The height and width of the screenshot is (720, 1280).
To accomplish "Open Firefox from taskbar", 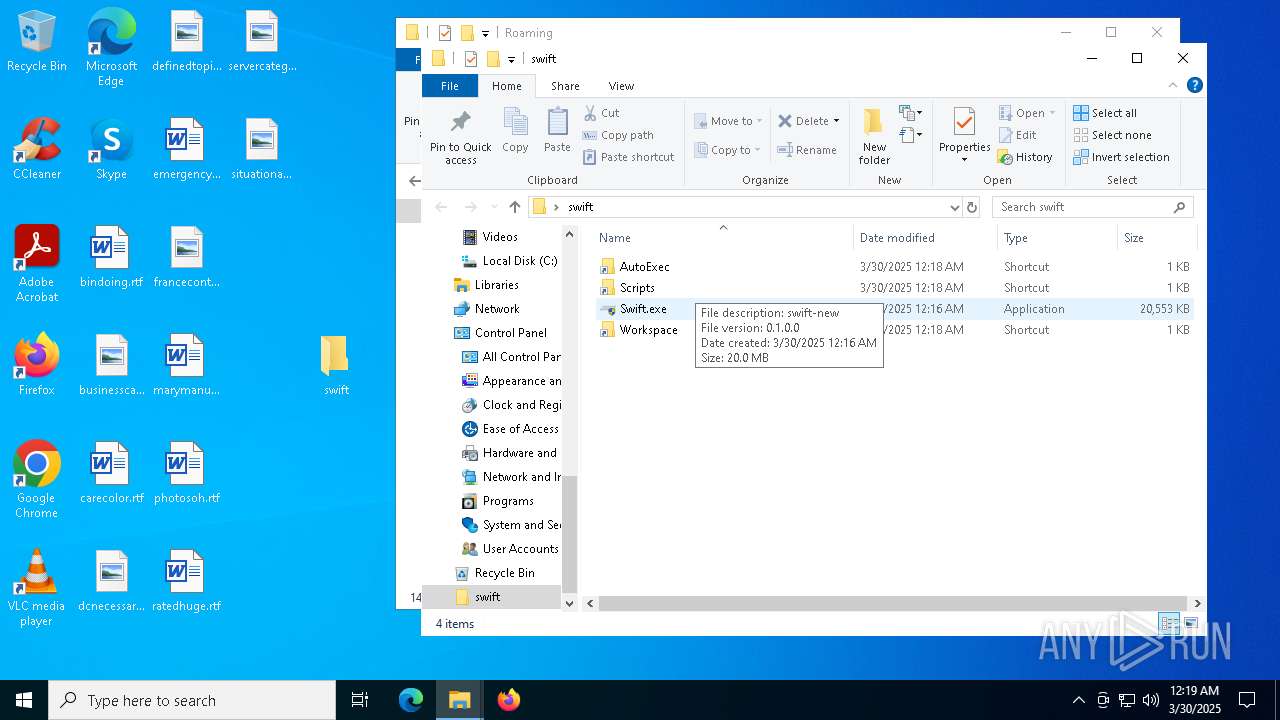I will [x=509, y=700].
